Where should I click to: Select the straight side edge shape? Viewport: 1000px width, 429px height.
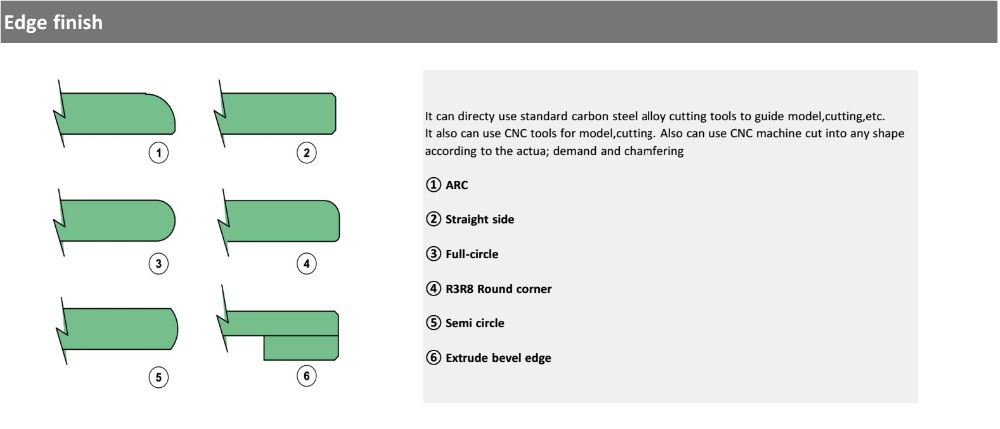276,113
